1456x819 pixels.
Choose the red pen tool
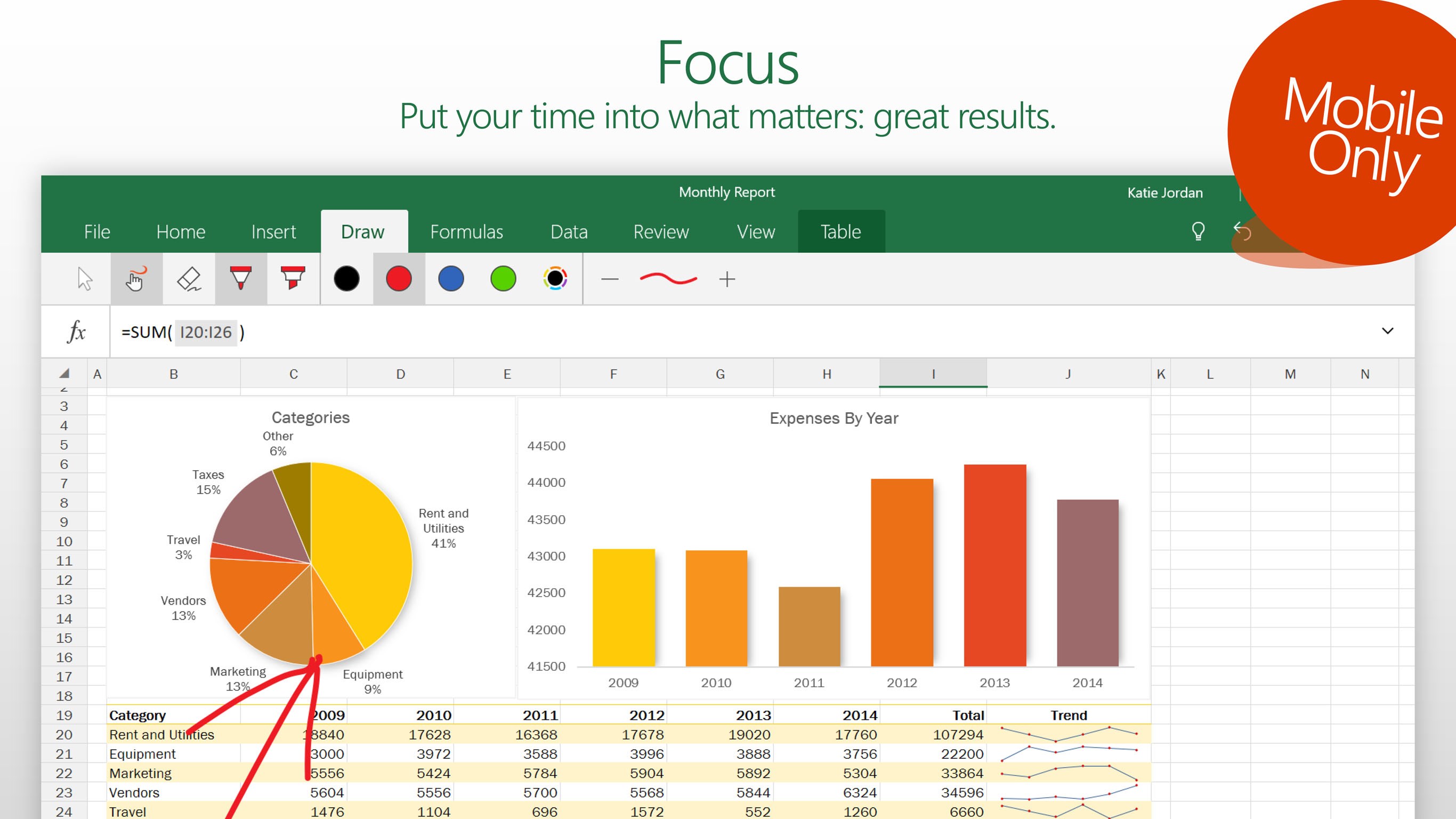coord(241,279)
